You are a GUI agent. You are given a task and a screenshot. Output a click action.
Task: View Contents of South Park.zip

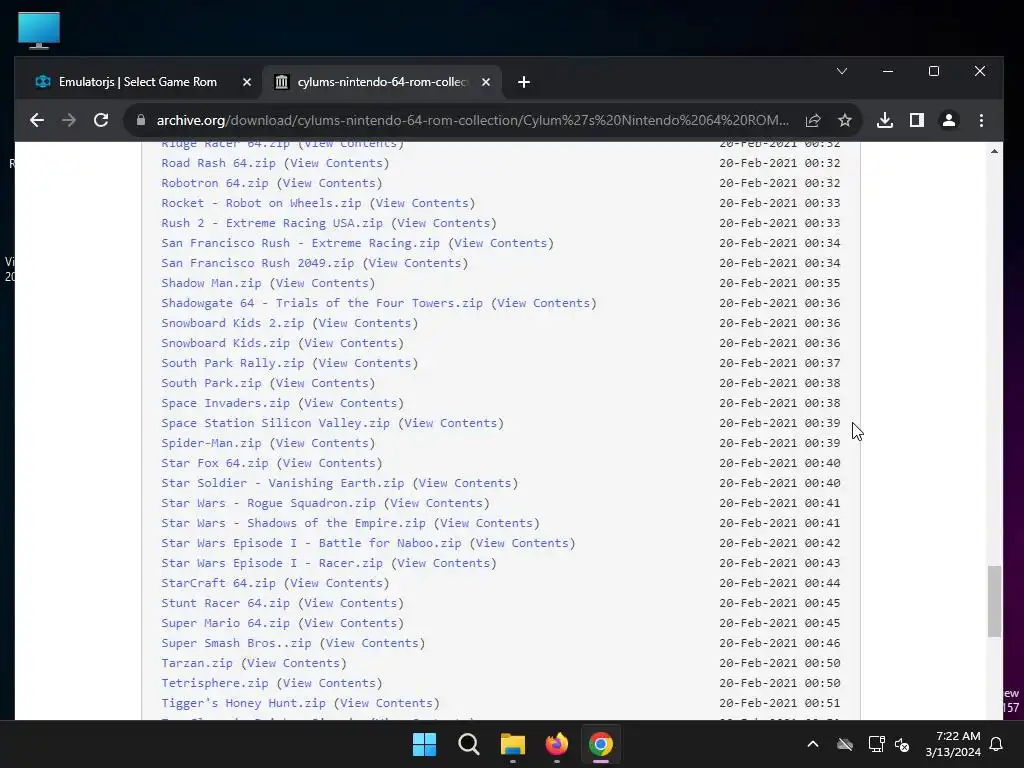[x=322, y=383]
